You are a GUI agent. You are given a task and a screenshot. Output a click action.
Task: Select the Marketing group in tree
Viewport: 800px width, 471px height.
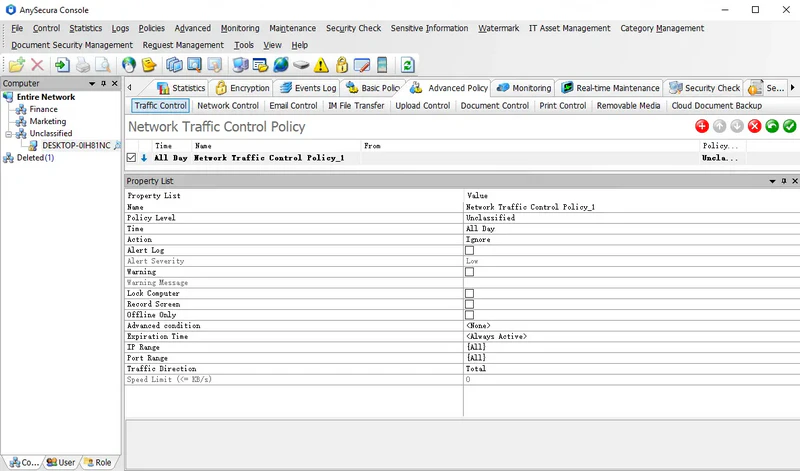(x=48, y=121)
